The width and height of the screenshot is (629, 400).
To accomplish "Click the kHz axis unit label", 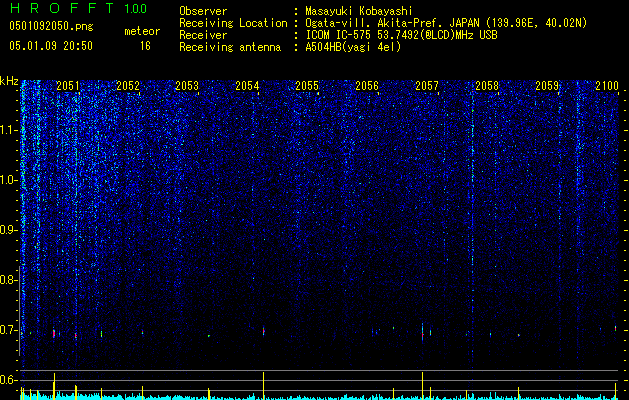I will tap(9, 81).
